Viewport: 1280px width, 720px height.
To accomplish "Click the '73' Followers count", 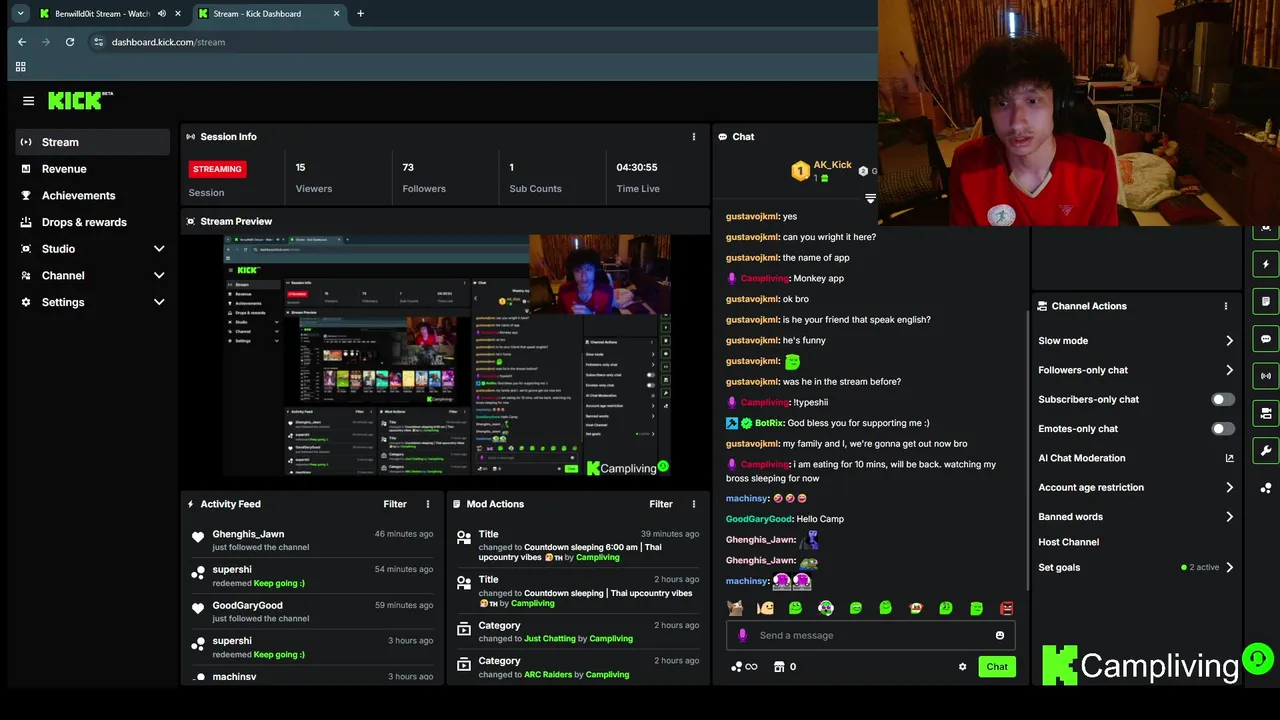I will 408,168.
